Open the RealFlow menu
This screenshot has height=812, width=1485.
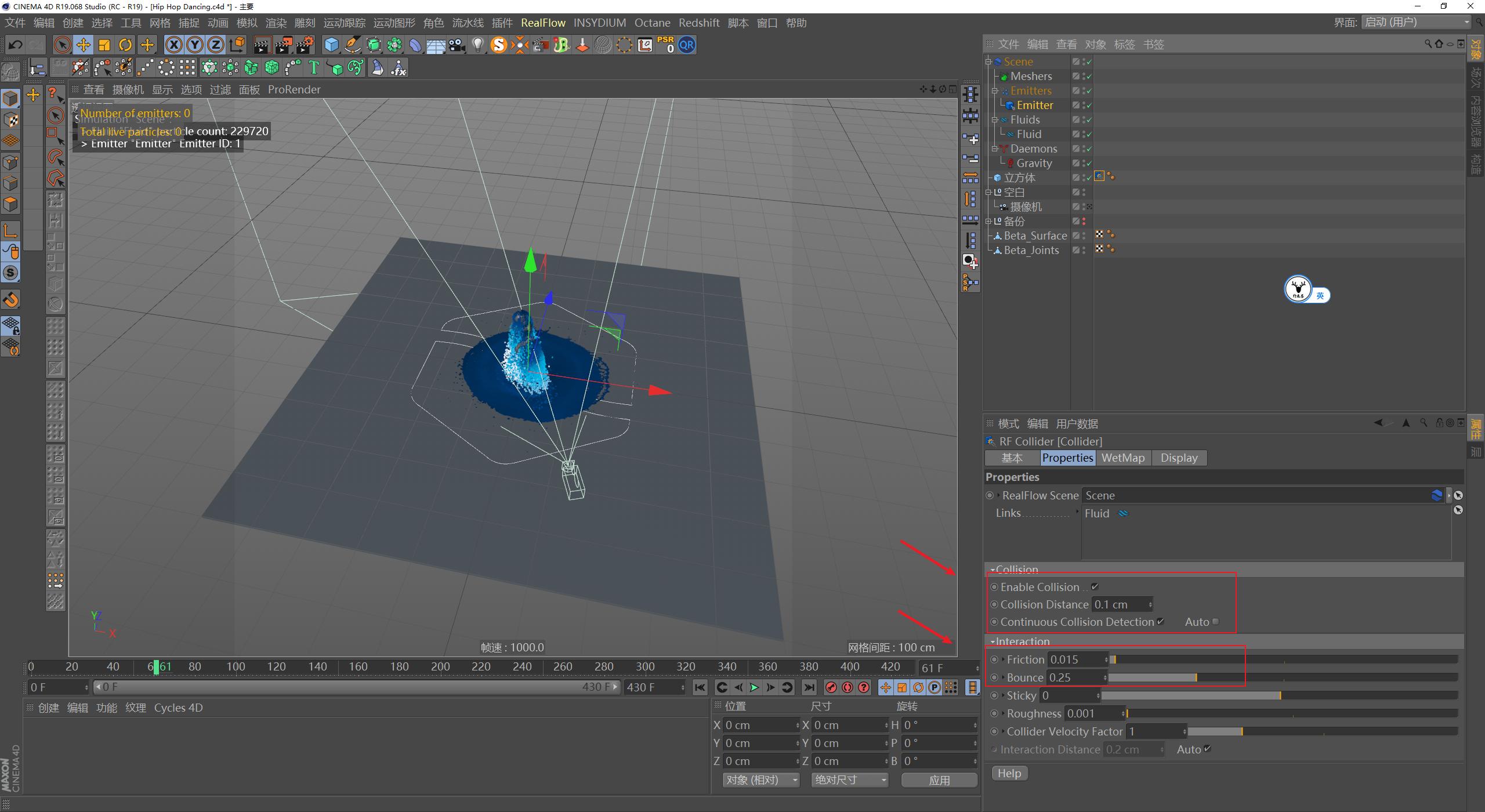[543, 23]
